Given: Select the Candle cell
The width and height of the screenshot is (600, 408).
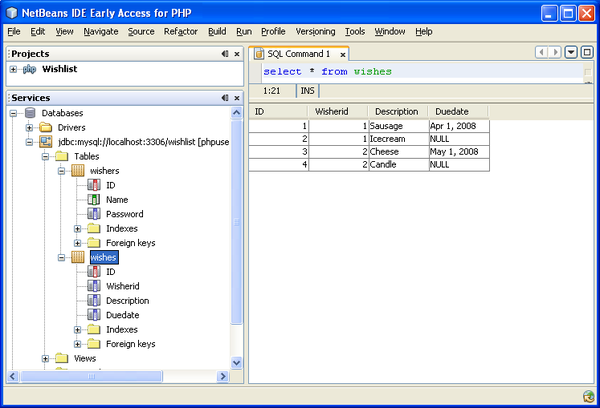Looking at the screenshot, I should coord(399,165).
